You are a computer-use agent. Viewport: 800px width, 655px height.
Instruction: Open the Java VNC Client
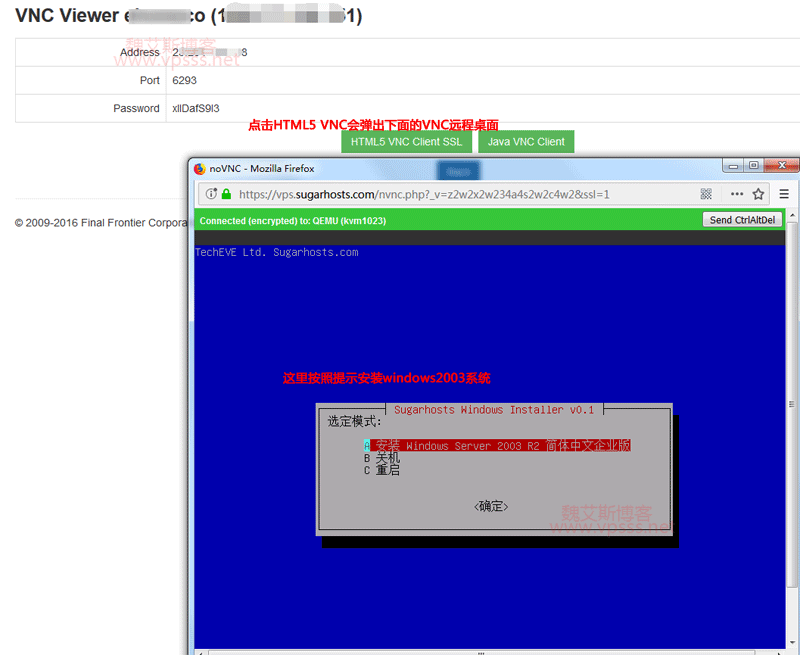[x=526, y=142]
